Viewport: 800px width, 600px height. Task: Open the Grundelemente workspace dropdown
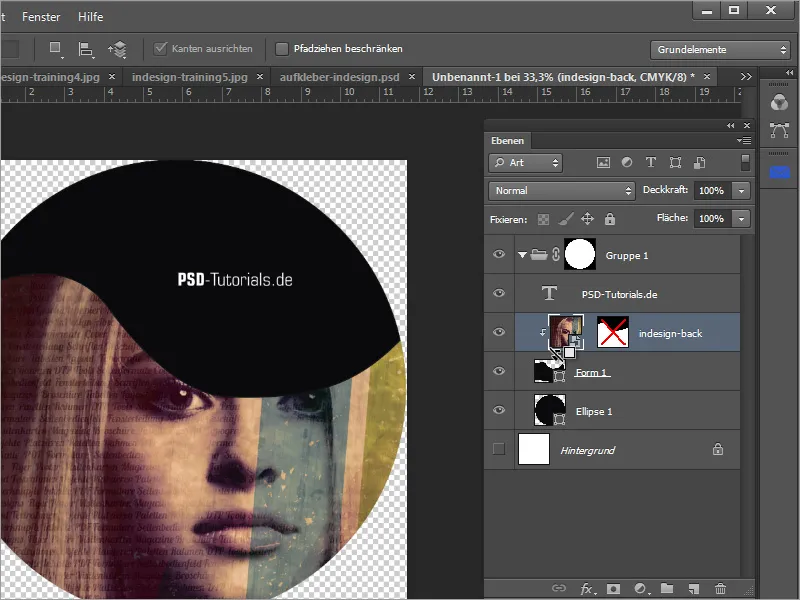[x=720, y=50]
